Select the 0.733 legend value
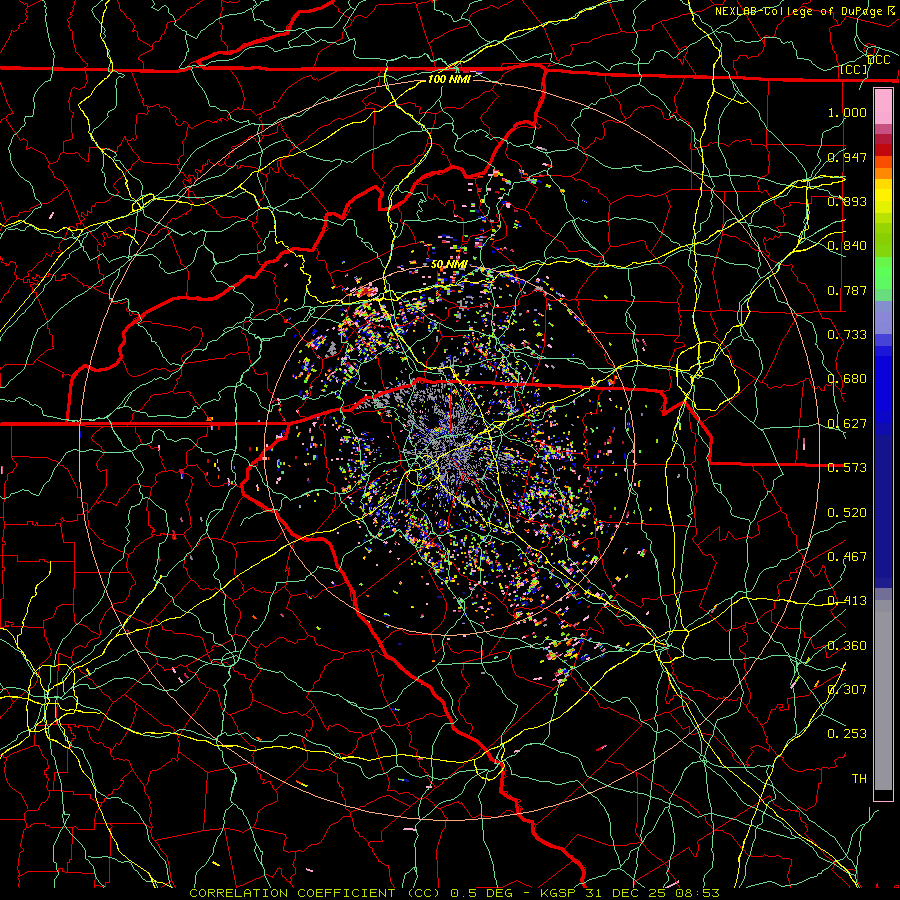Viewport: 900px width, 900px height. pos(847,335)
